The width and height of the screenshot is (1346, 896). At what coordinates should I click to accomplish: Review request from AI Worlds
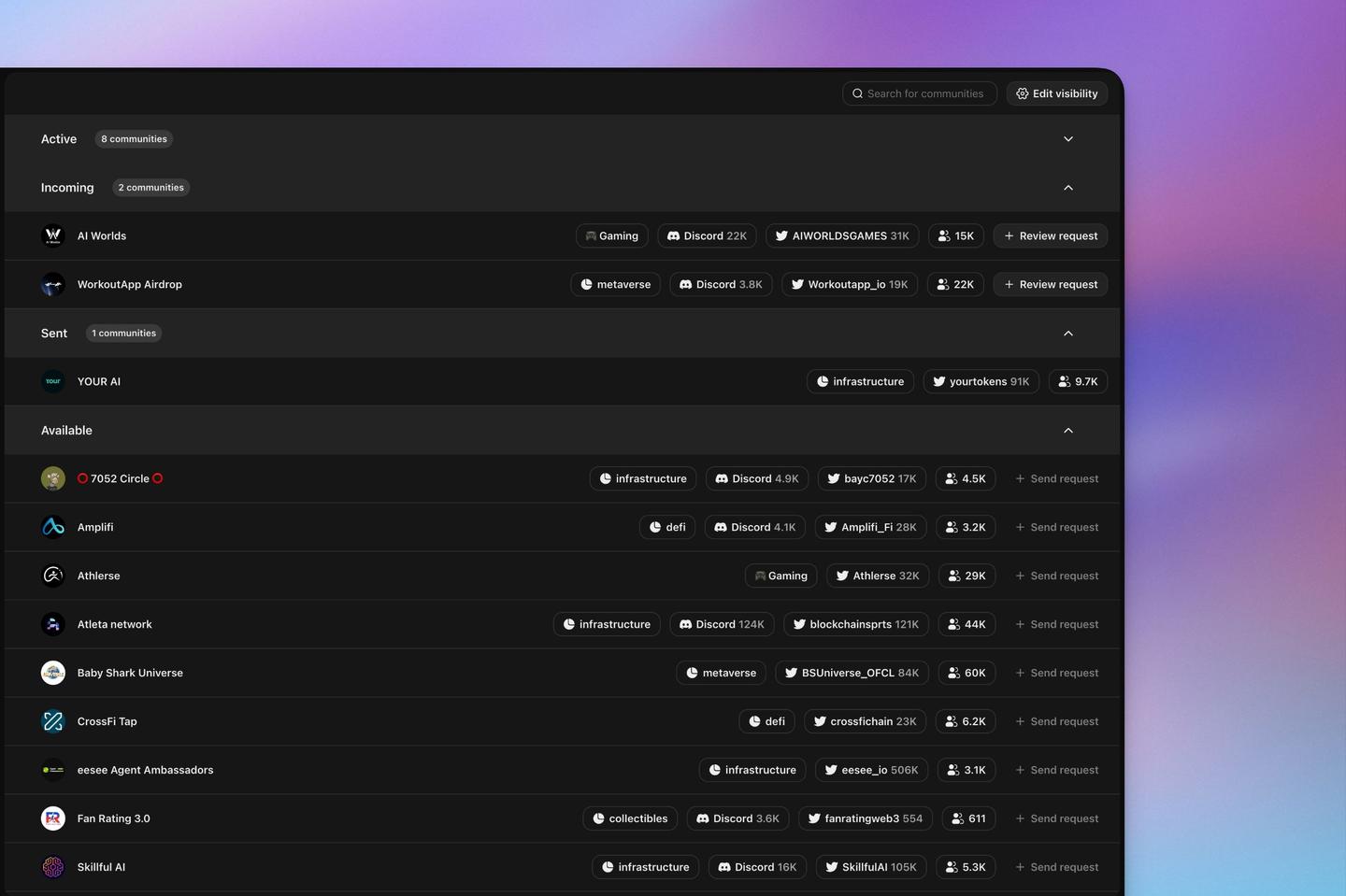coord(1051,235)
